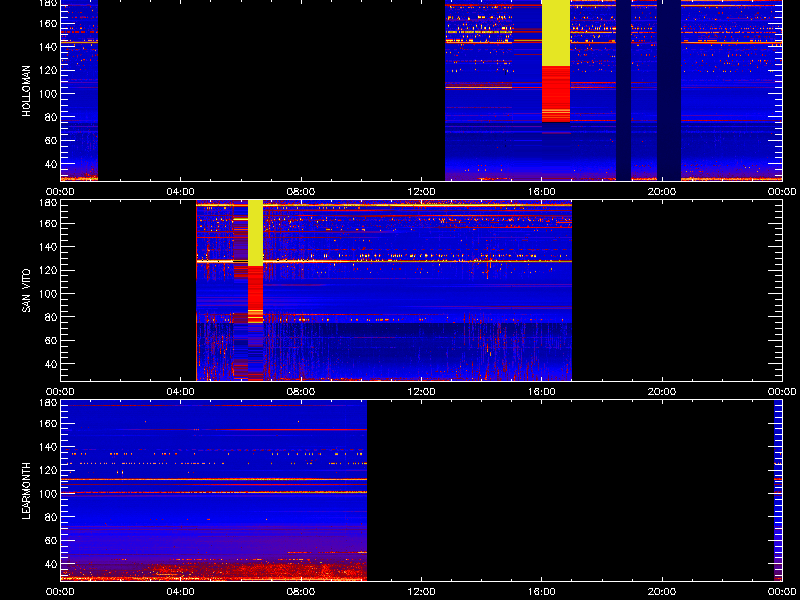The height and width of the screenshot is (600, 800).
Task: Select frequency value 160 on San Vito axis
Action: coord(47,223)
